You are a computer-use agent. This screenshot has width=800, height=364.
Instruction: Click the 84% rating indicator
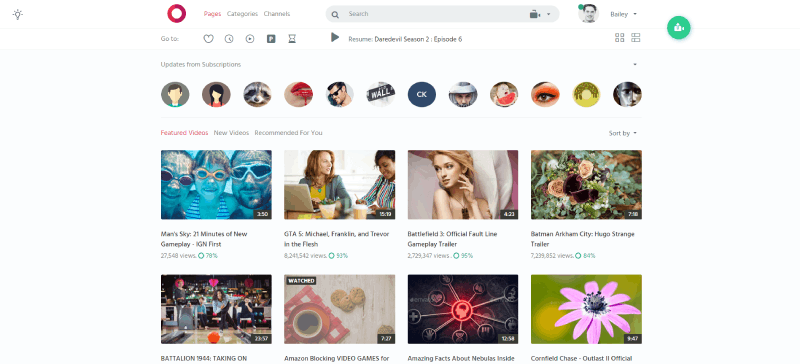point(585,256)
